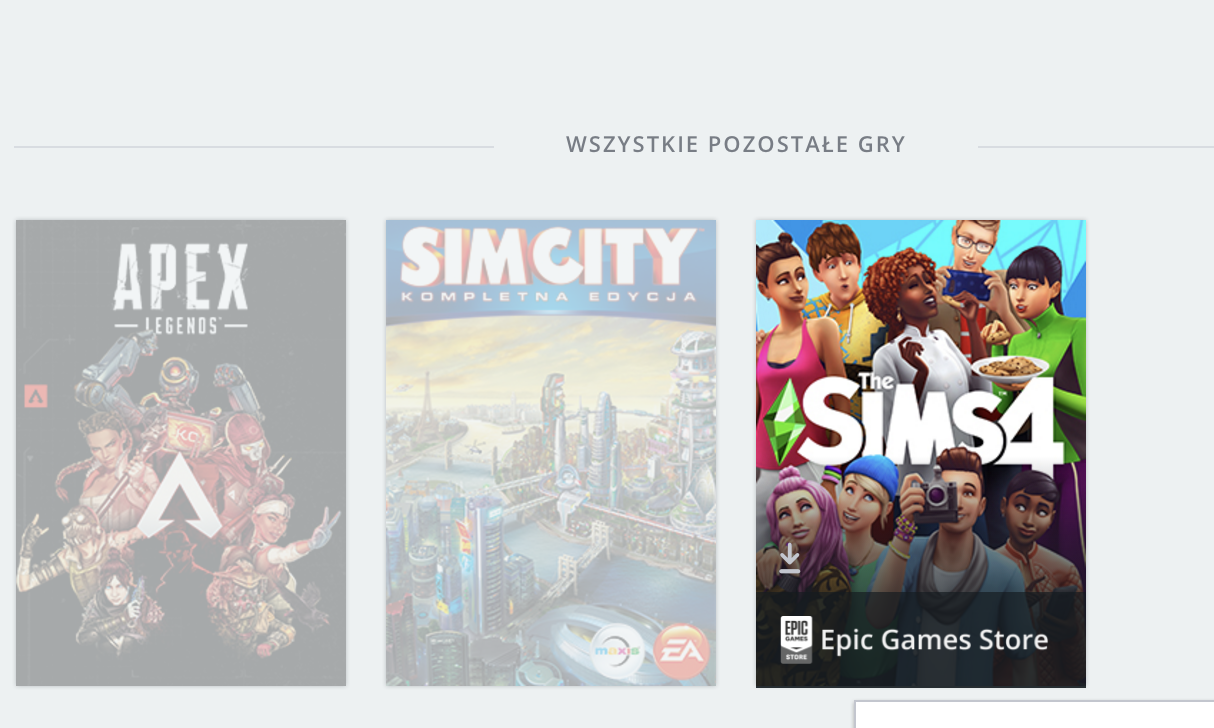Open The Sims 4 game tile
This screenshot has height=728, width=1214.
tap(921, 453)
